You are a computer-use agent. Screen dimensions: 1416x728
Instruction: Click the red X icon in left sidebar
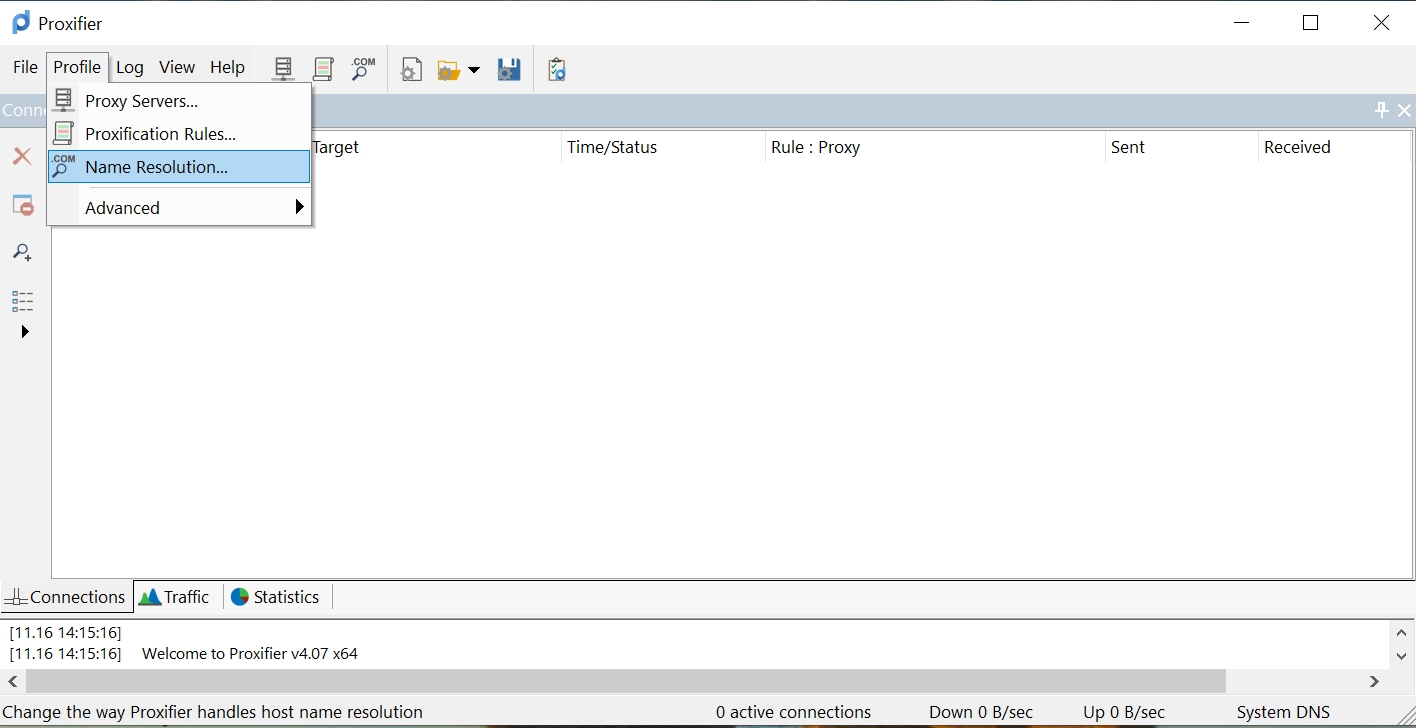coord(22,157)
